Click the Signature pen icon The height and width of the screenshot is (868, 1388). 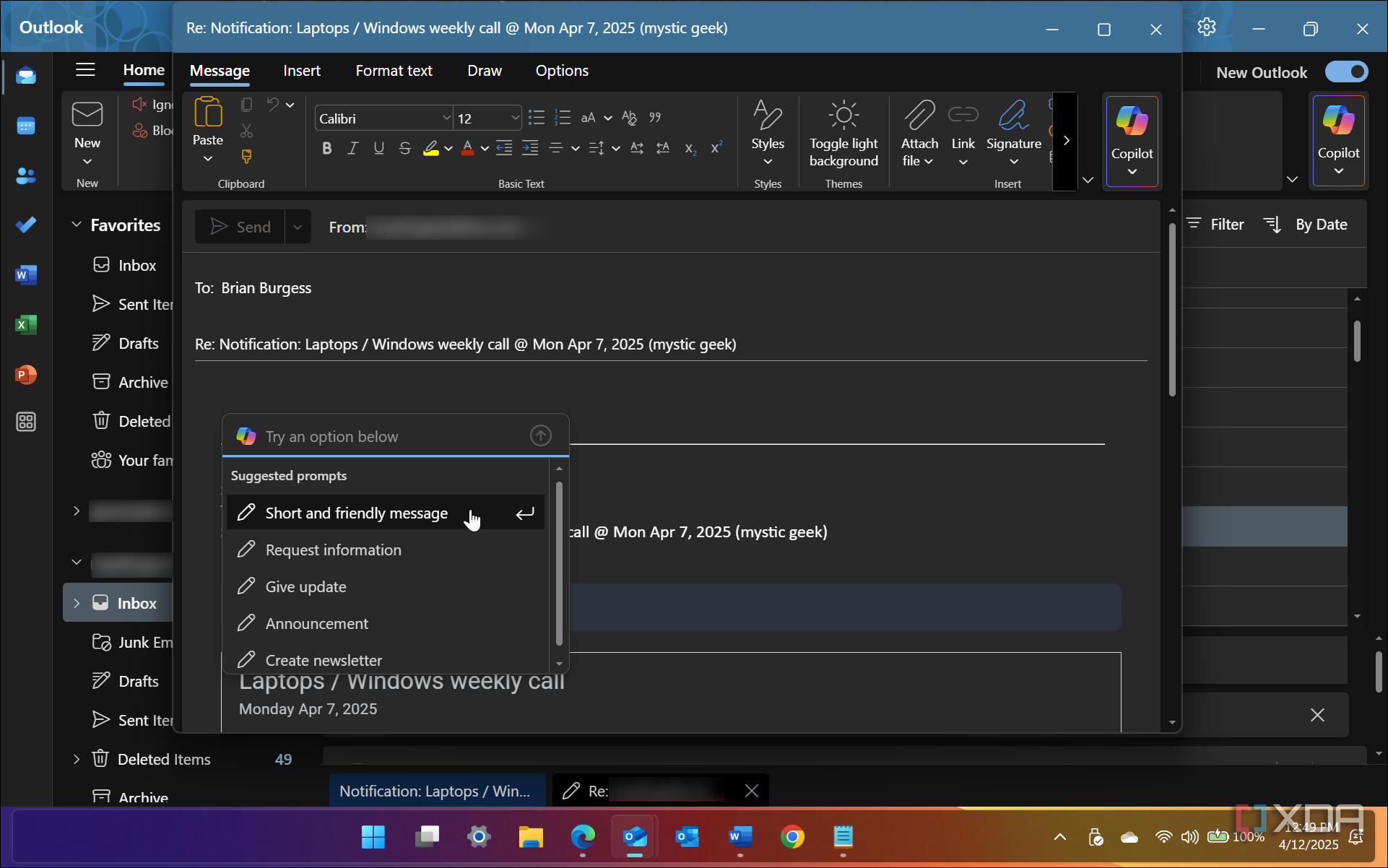(1012, 116)
